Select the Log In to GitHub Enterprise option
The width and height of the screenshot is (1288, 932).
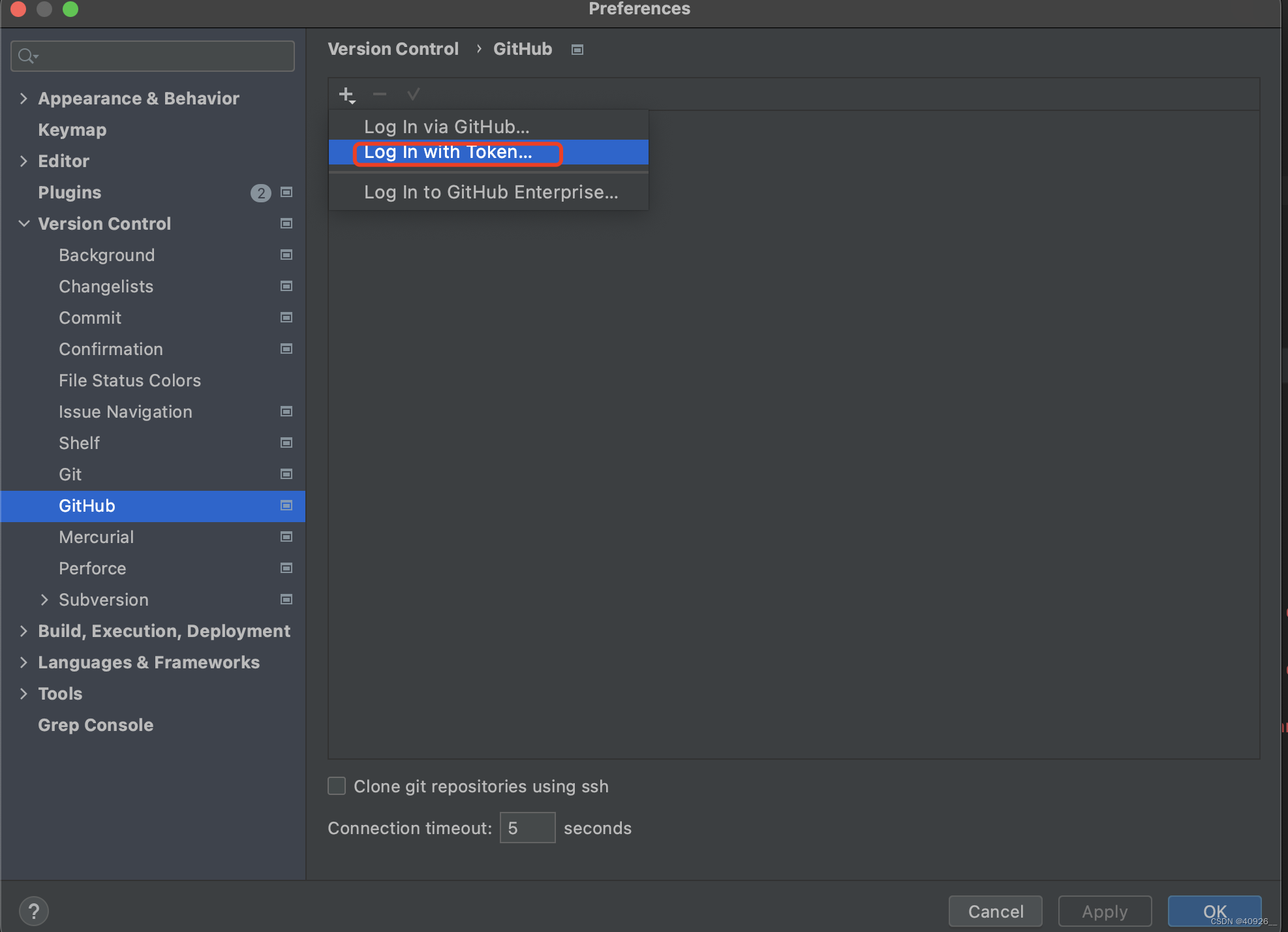coord(490,192)
